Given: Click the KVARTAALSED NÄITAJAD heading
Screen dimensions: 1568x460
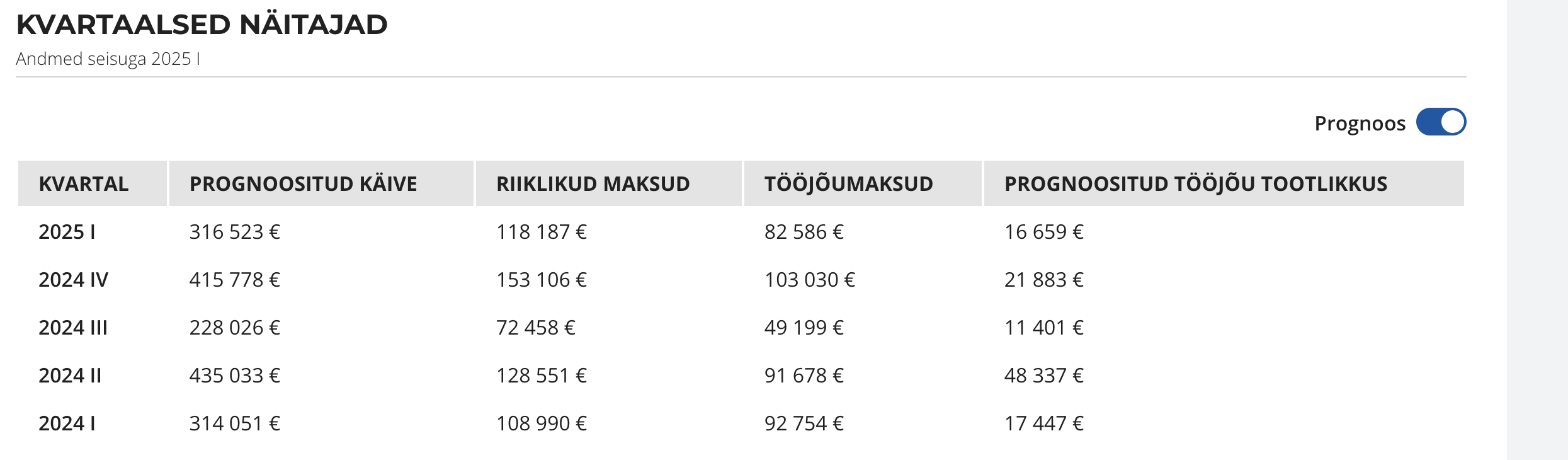Looking at the screenshot, I should pos(202,25).
